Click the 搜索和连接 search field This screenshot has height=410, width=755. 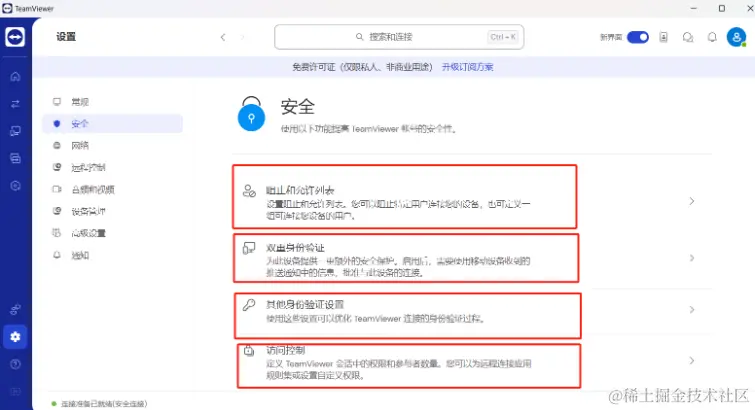pyautogui.click(x=399, y=37)
